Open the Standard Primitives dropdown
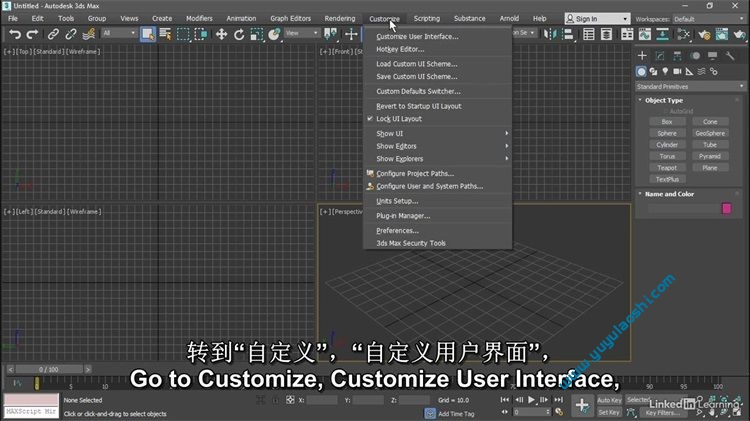 (690, 87)
